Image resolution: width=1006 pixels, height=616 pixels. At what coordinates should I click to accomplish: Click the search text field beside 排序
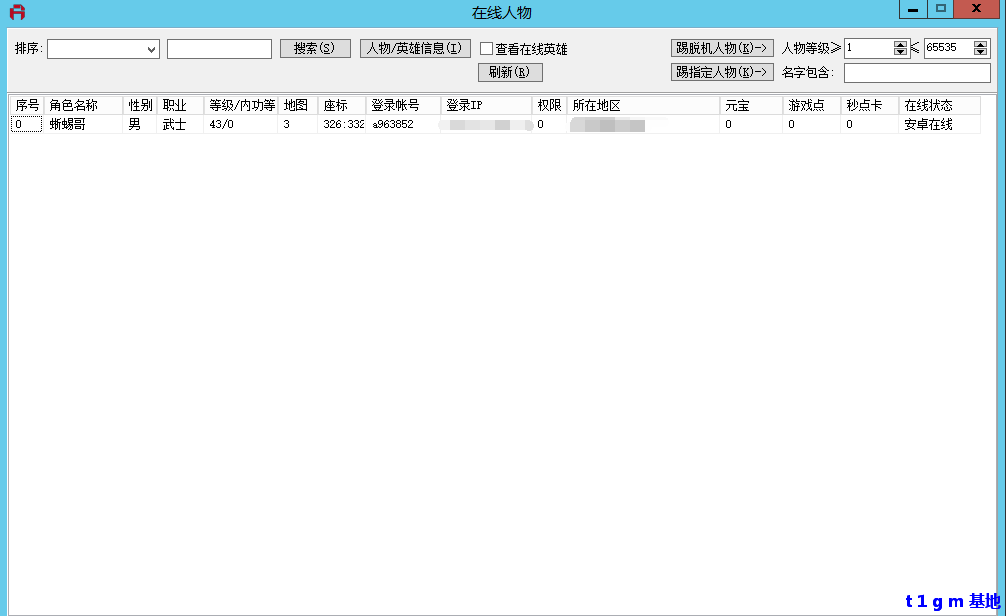click(219, 49)
